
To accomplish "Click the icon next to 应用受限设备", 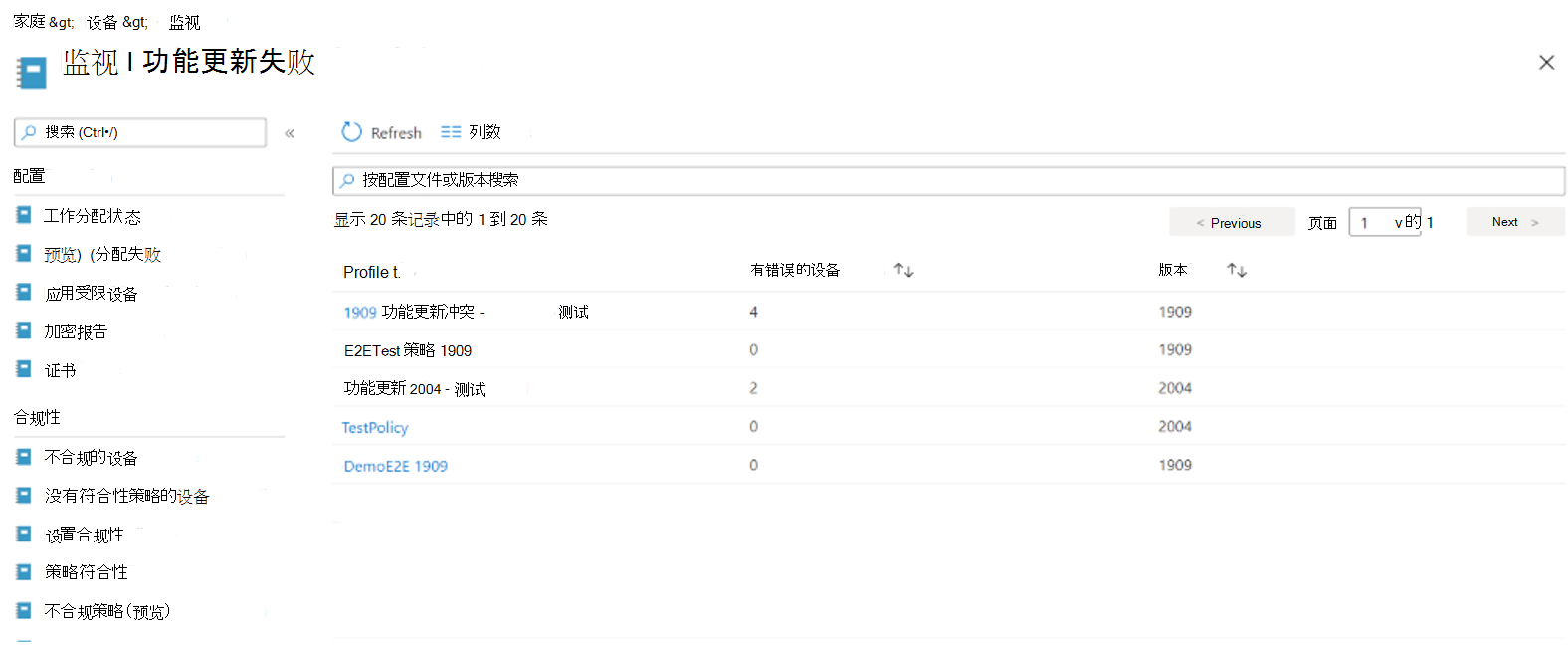I will click(24, 292).
